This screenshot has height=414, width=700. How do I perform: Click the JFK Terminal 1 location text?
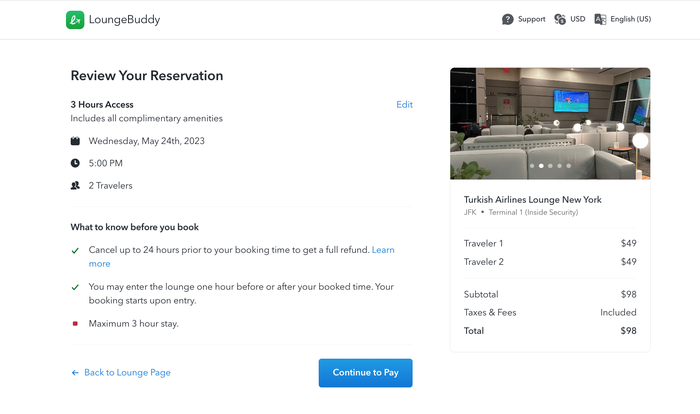[521, 212]
